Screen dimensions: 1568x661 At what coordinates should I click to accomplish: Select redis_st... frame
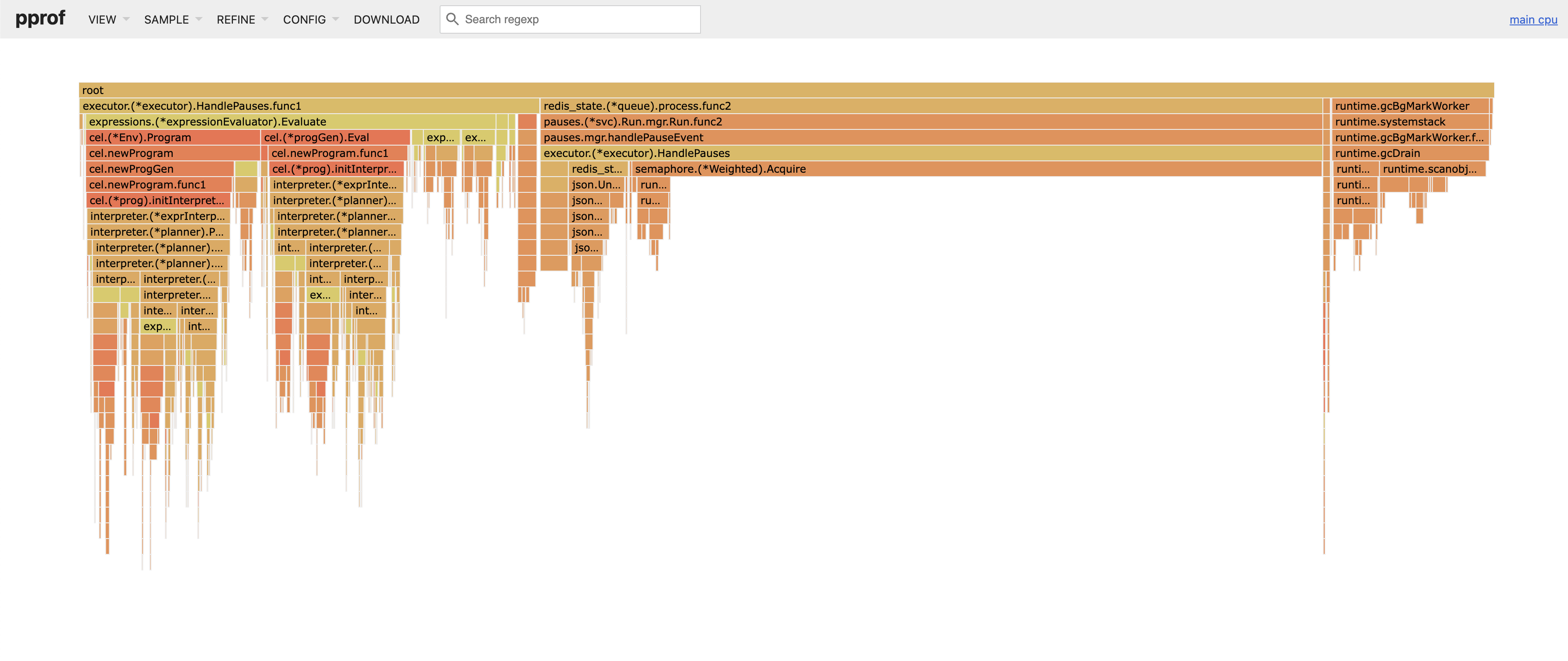point(598,169)
